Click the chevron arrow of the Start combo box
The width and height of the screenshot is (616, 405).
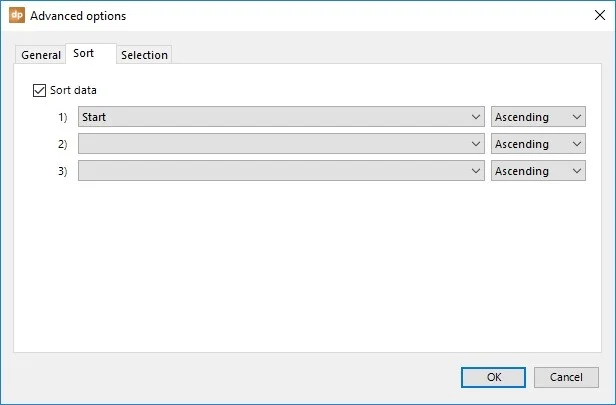tap(475, 117)
